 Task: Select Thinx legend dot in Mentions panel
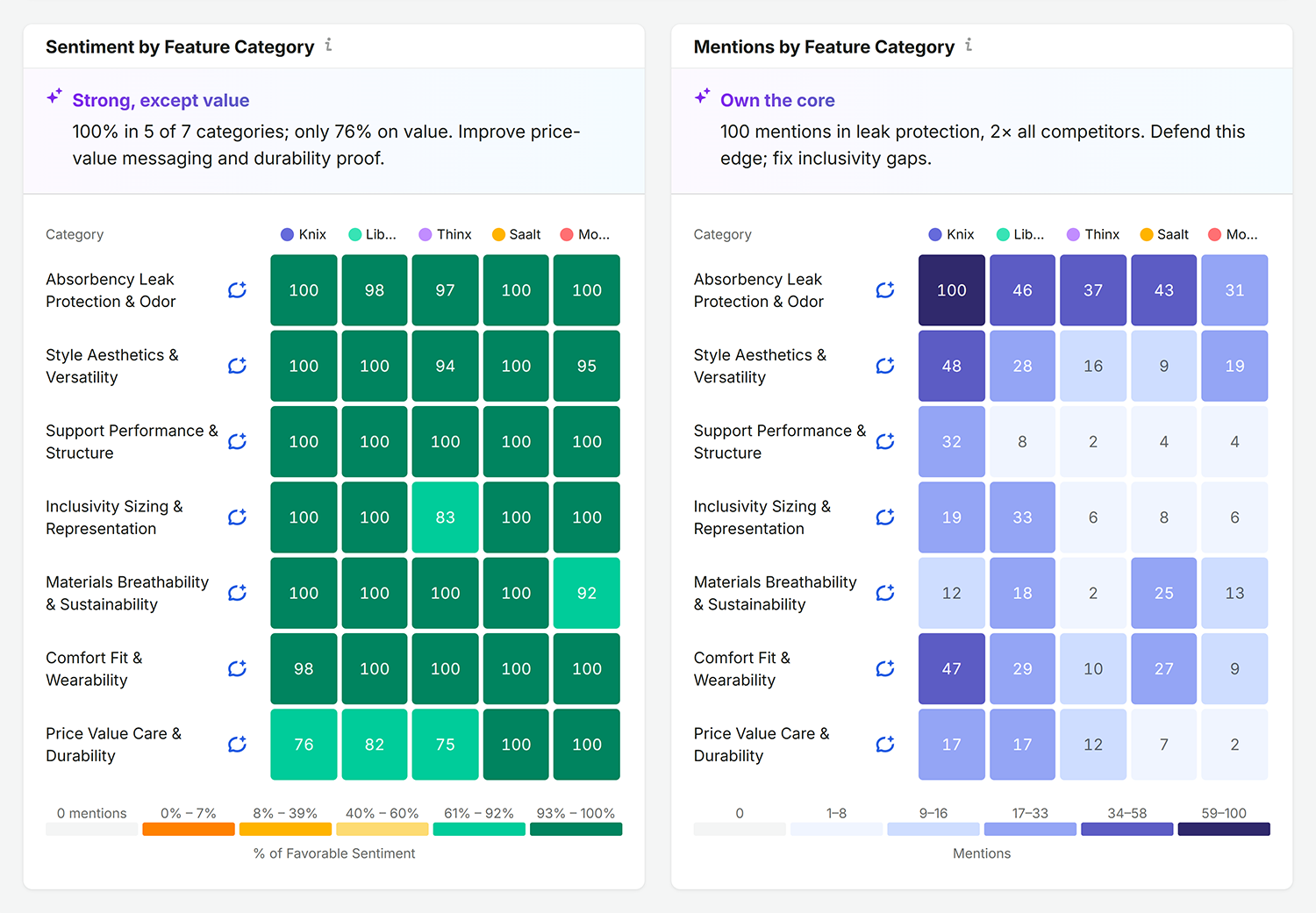[x=1073, y=234]
